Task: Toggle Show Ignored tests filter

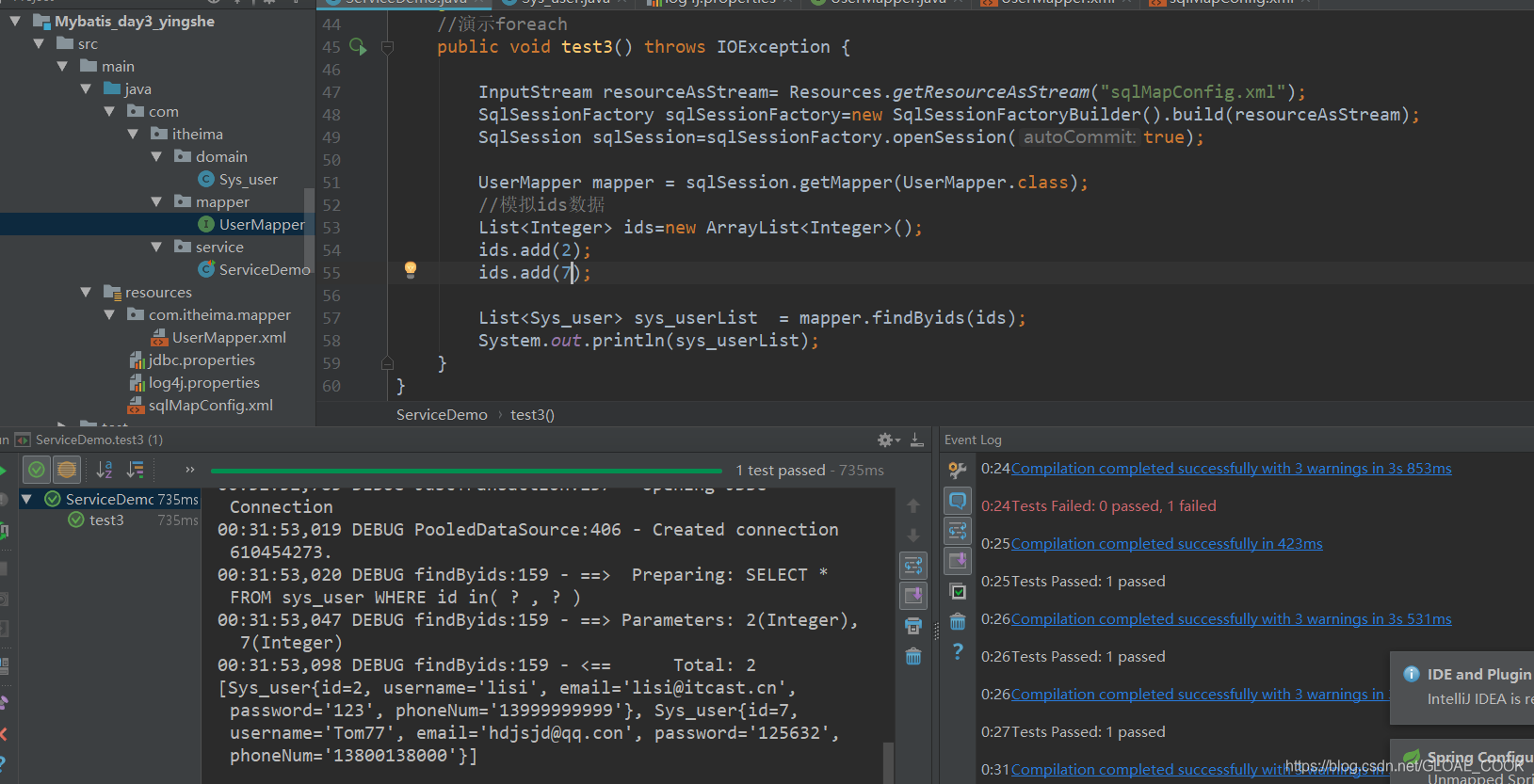Action: tap(67, 469)
